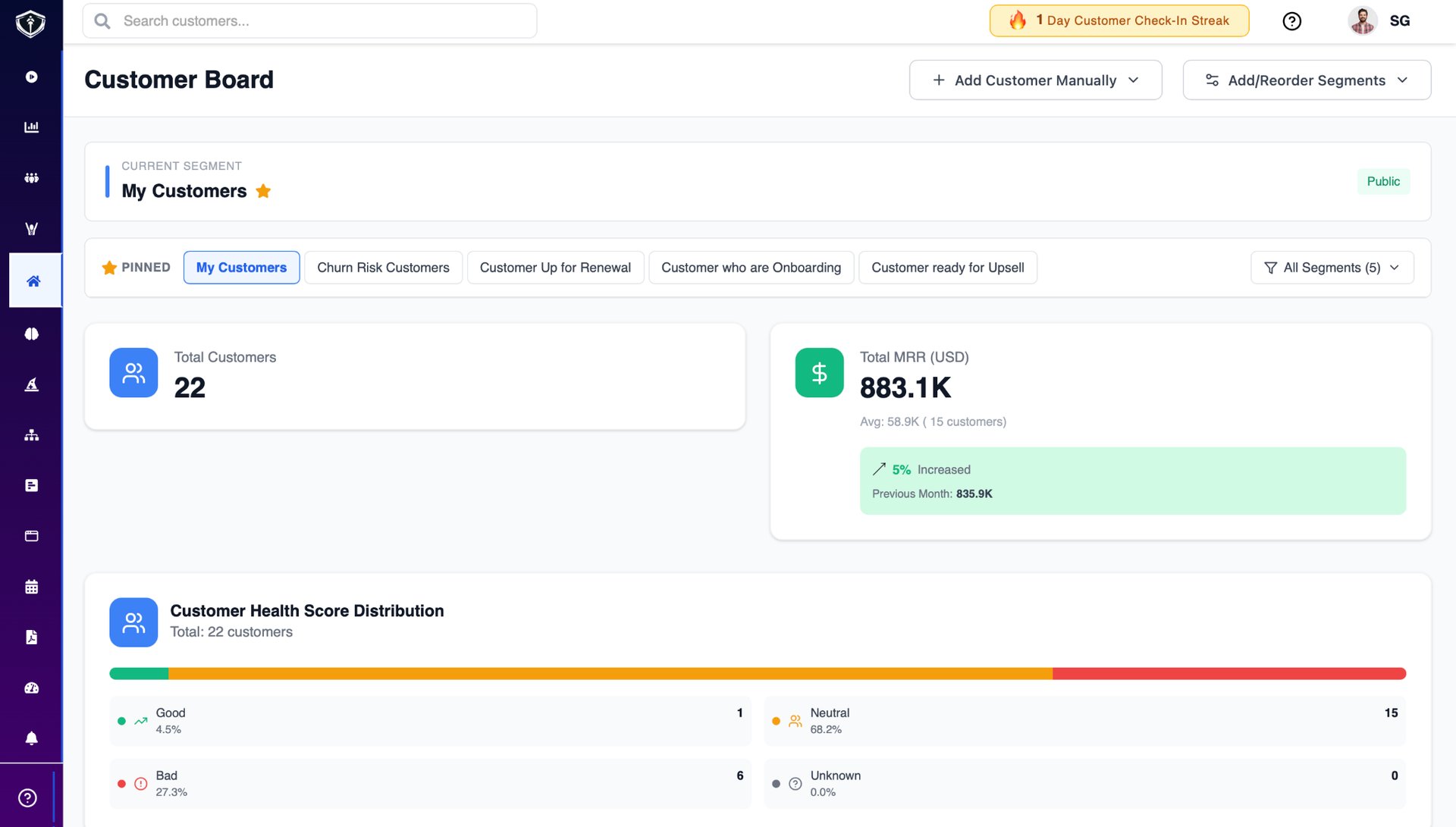
Task: Toggle the star next to My Customers
Action: click(x=263, y=191)
